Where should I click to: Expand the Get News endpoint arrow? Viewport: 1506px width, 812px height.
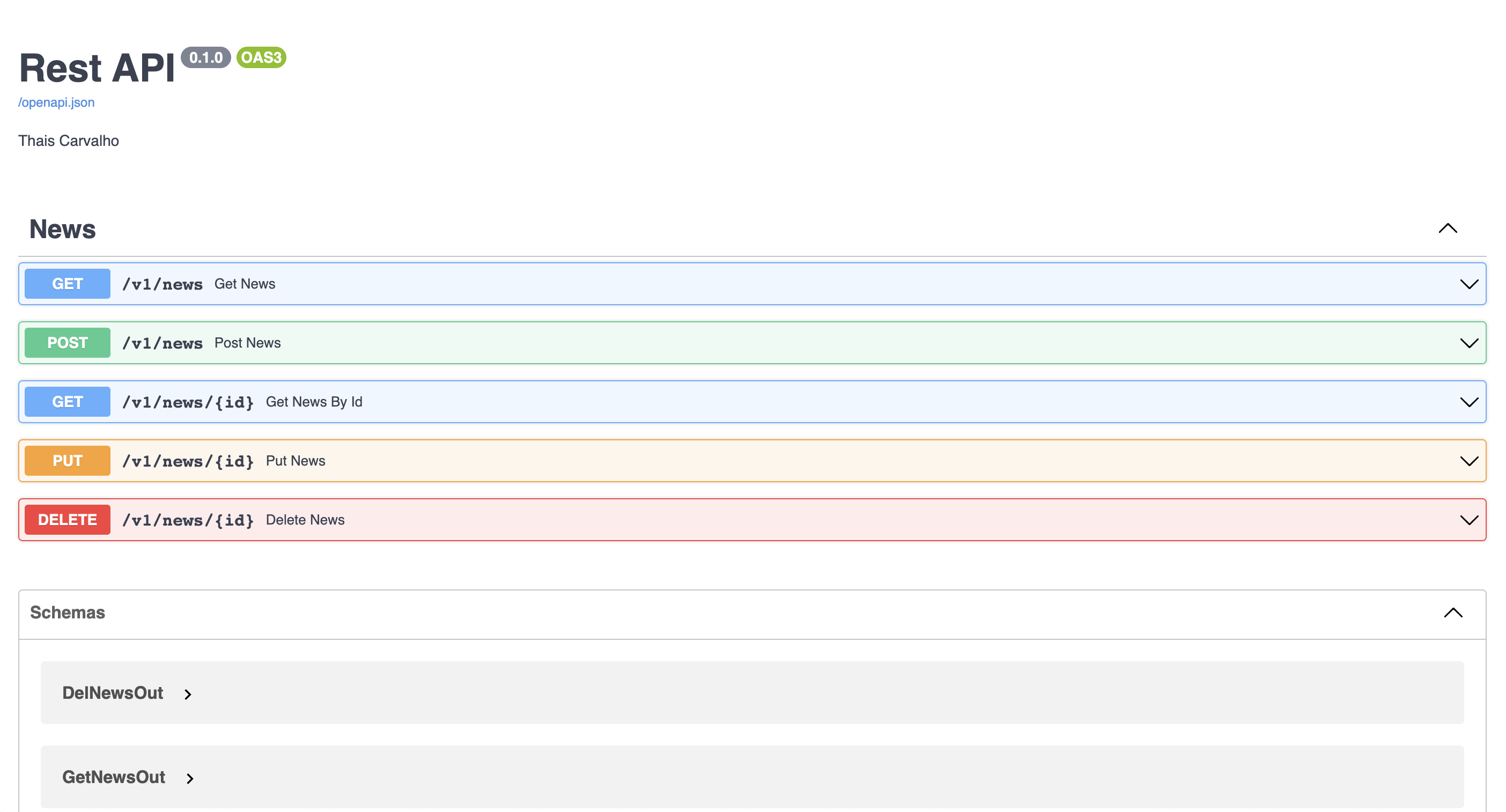coord(1468,284)
